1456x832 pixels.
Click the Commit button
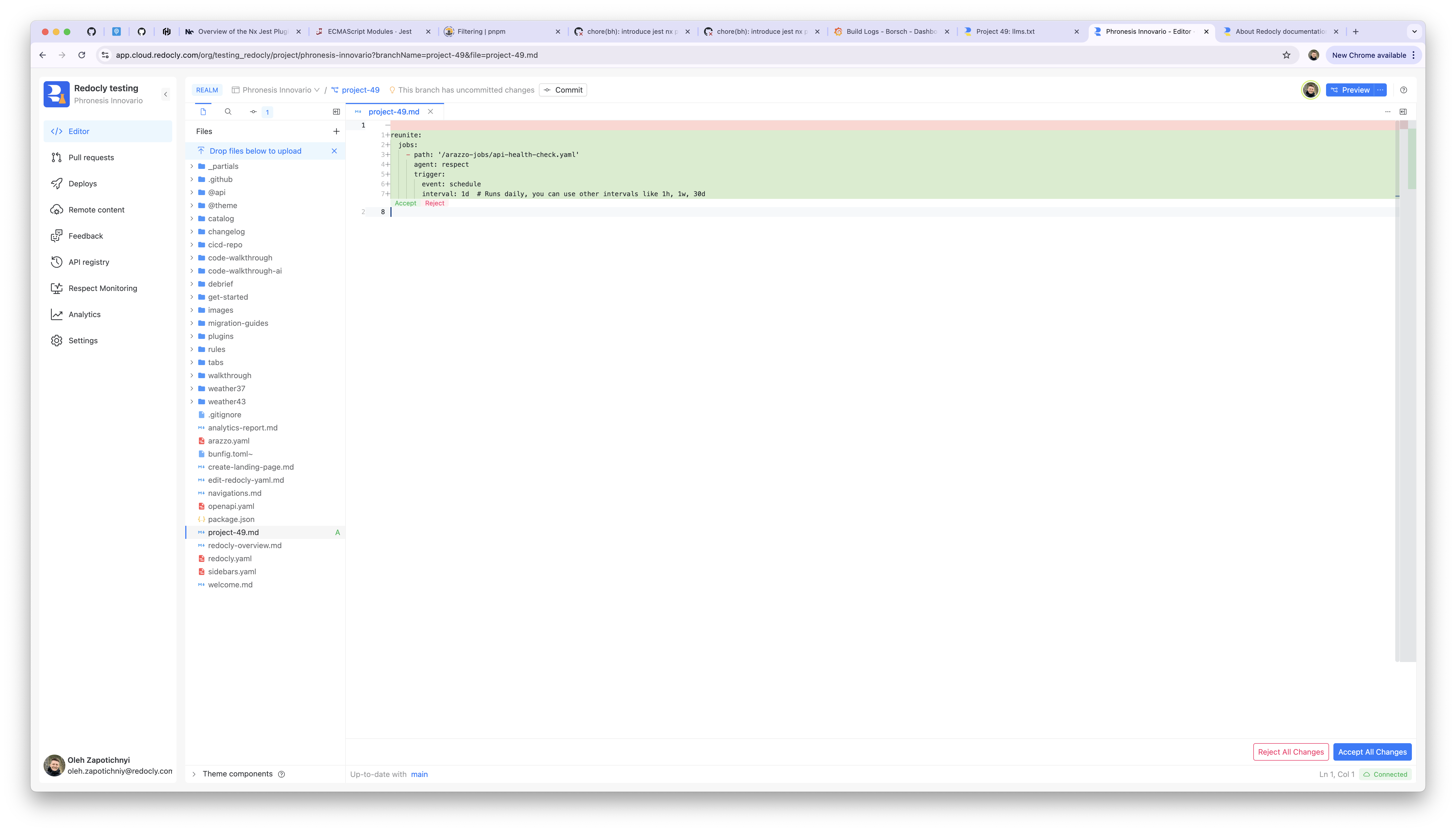563,90
